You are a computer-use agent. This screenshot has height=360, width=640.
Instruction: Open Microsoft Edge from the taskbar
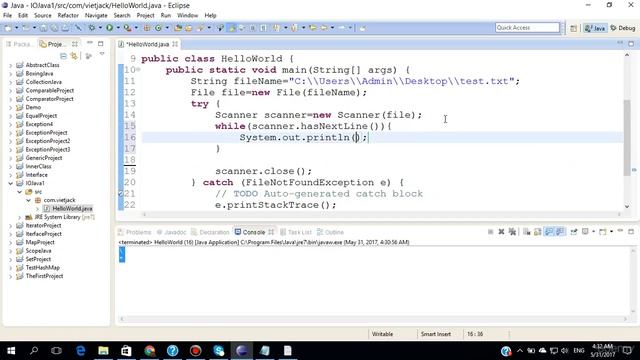coord(80,351)
